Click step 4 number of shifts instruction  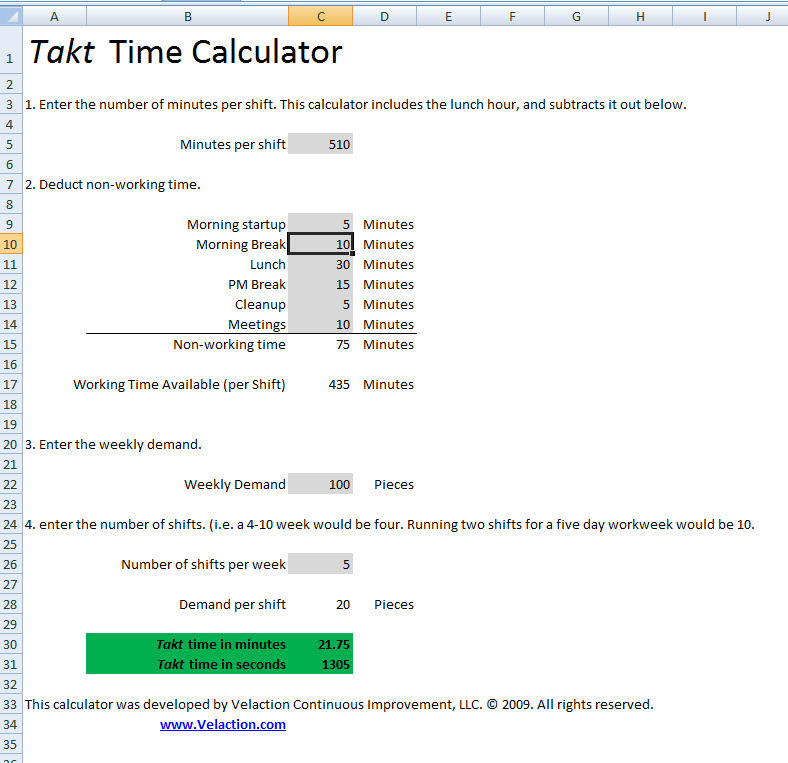[x=389, y=525]
